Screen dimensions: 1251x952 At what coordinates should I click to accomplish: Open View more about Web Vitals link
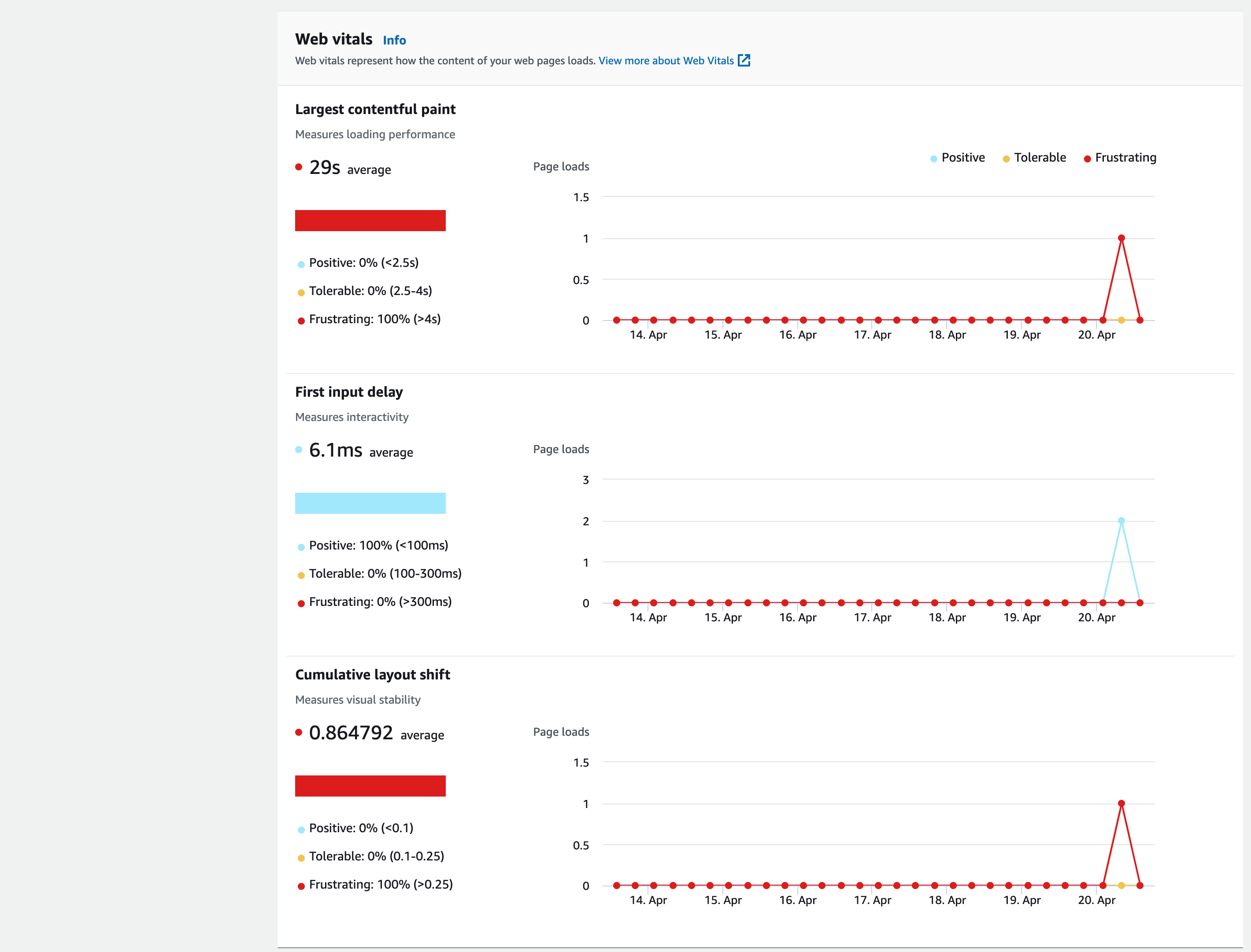coord(666,61)
